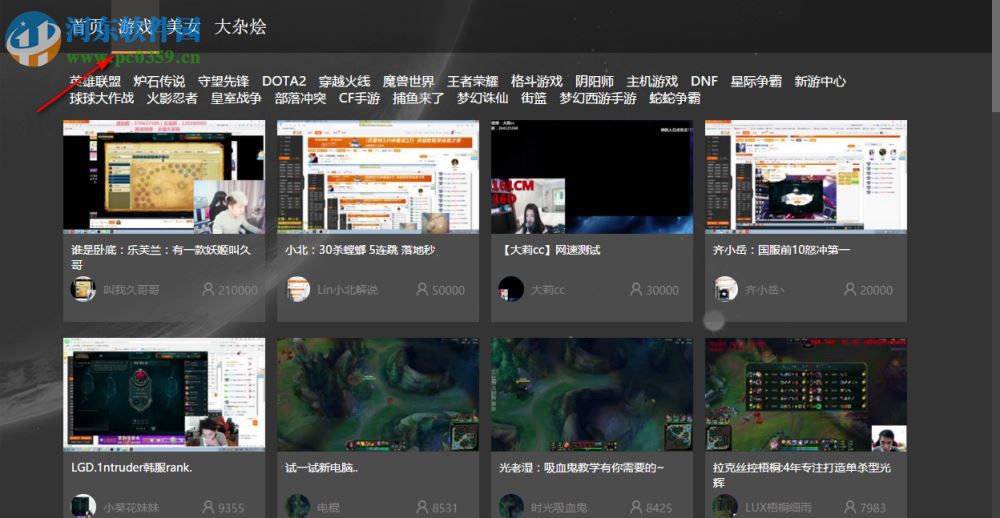Go to 新游中心 category
The height and width of the screenshot is (518, 1000).
(x=820, y=82)
